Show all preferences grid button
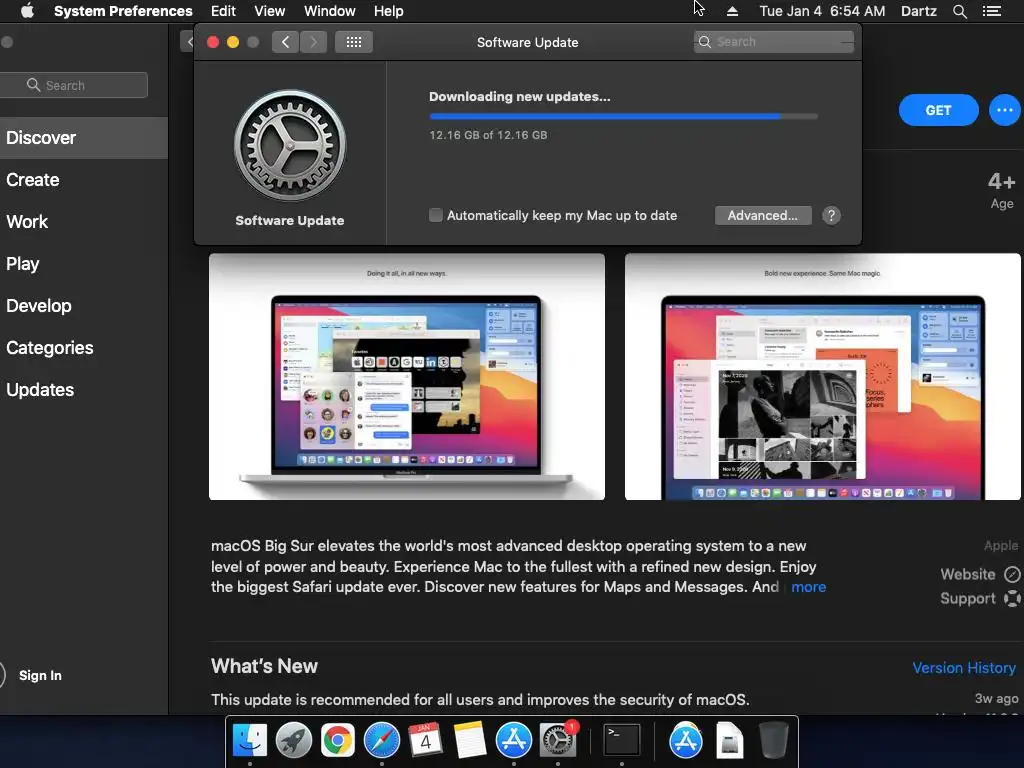 coord(354,42)
